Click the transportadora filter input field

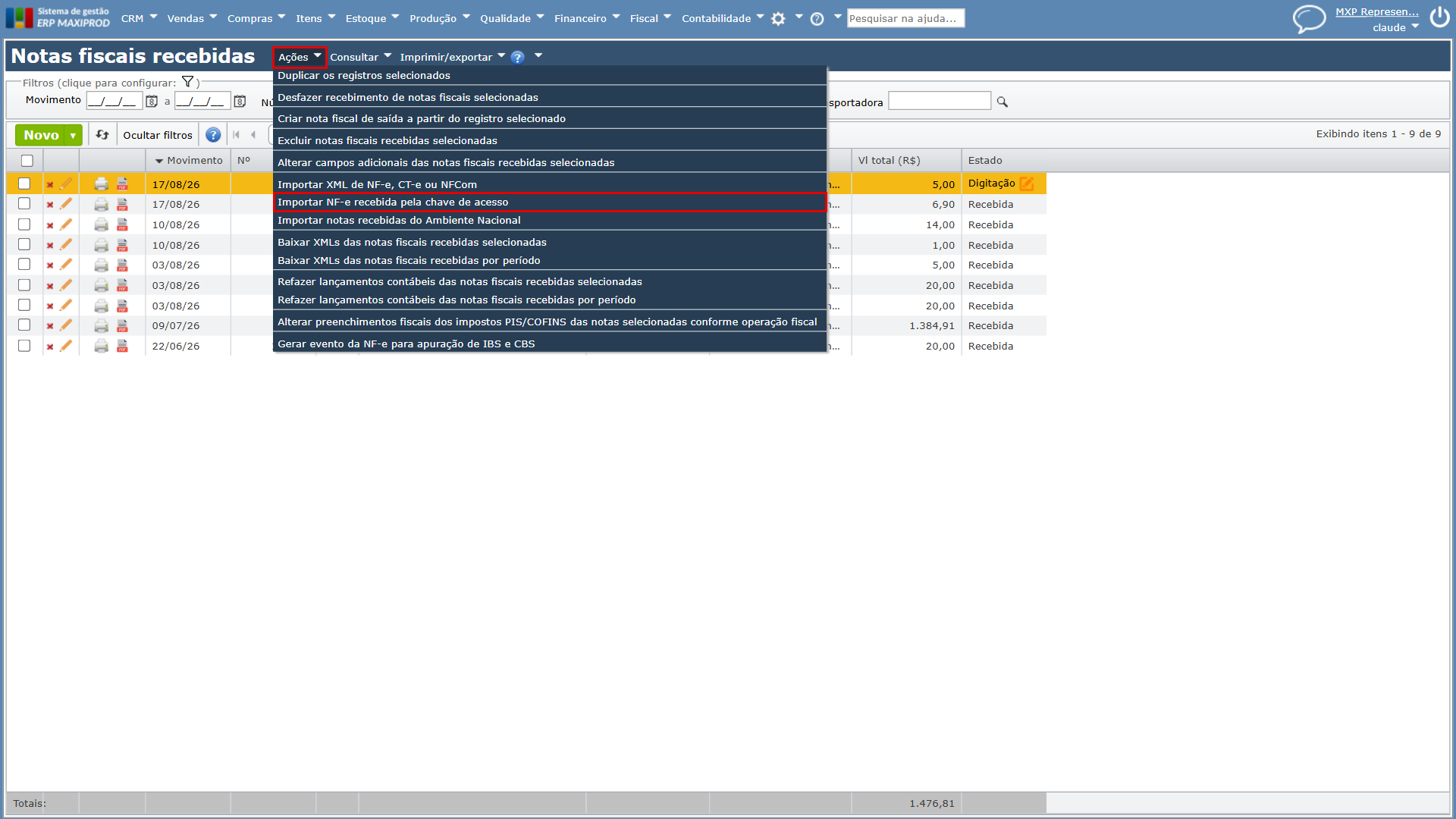click(939, 101)
